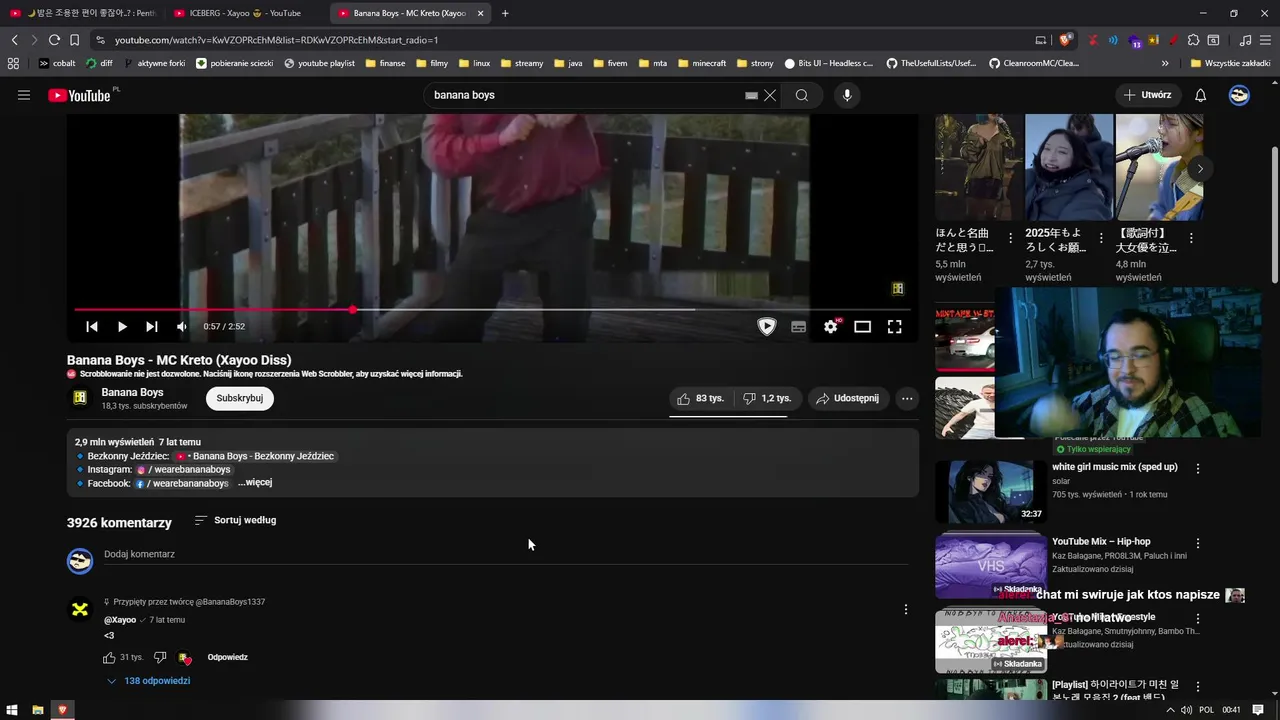Reload the page
Image resolution: width=1280 pixels, height=720 pixels.
54,40
